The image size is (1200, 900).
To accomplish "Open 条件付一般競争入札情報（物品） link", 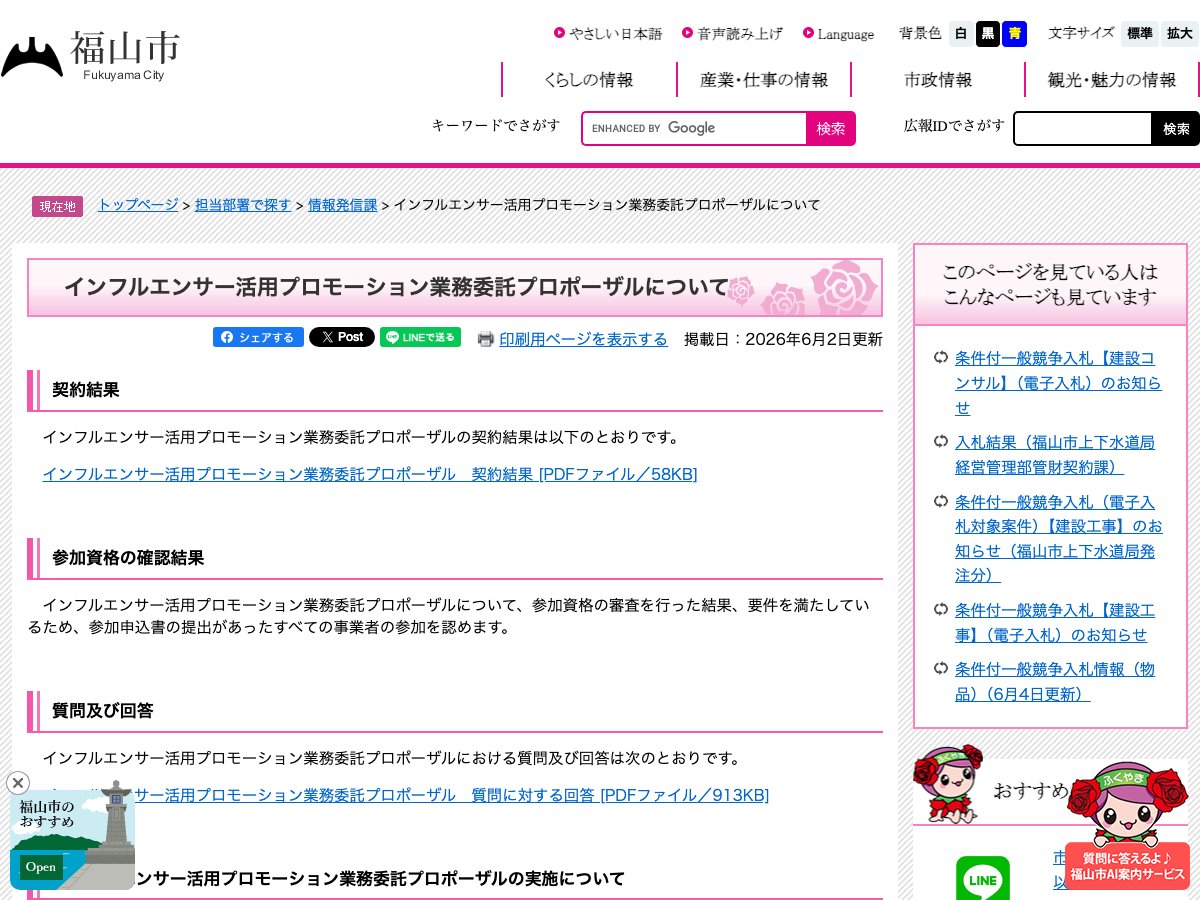I will [x=1055, y=682].
